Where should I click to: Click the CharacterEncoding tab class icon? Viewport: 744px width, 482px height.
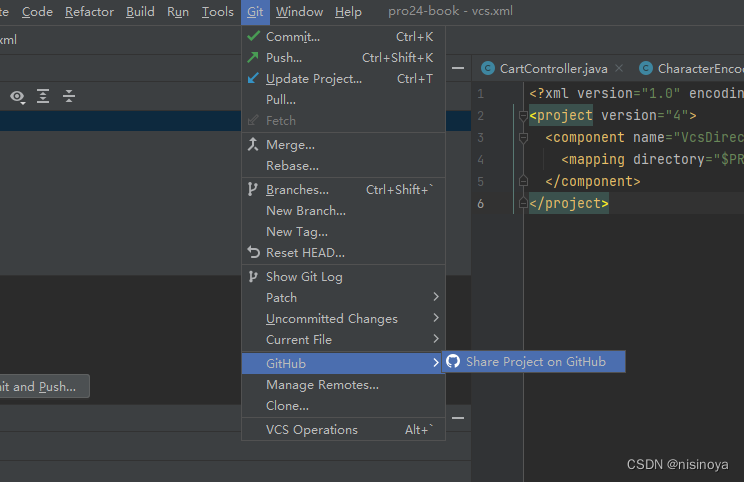646,68
